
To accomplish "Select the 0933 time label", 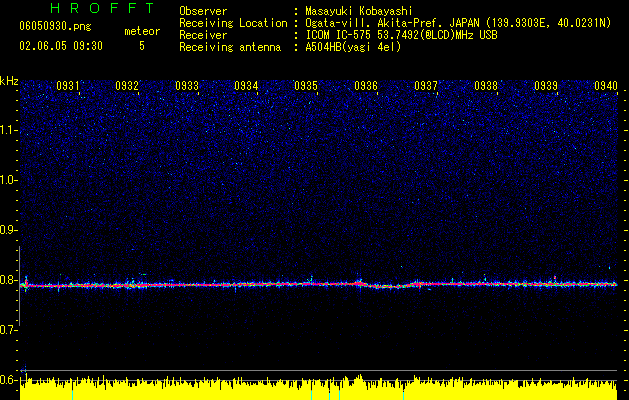I will [187, 86].
